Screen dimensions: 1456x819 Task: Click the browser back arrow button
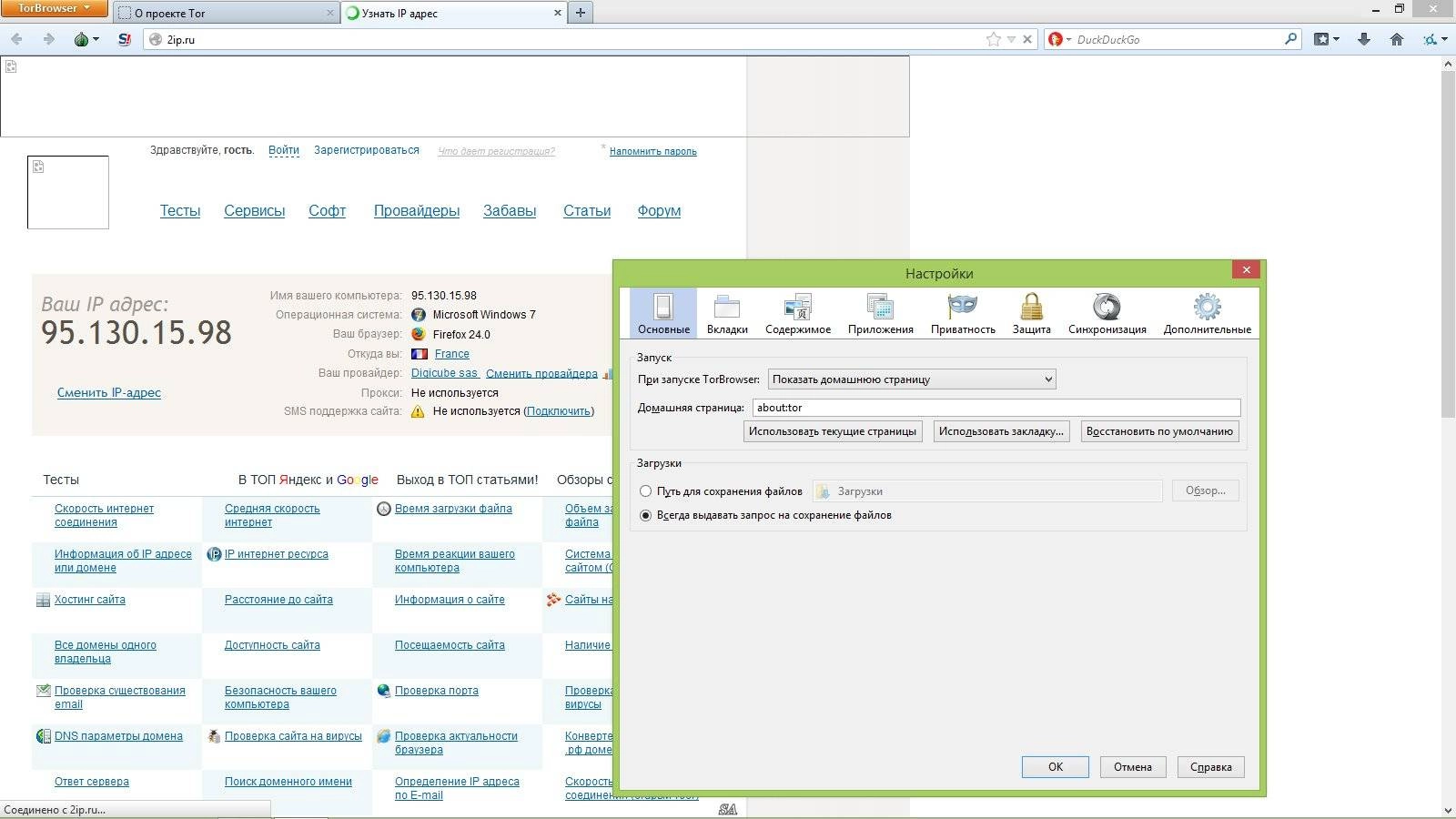(16, 39)
